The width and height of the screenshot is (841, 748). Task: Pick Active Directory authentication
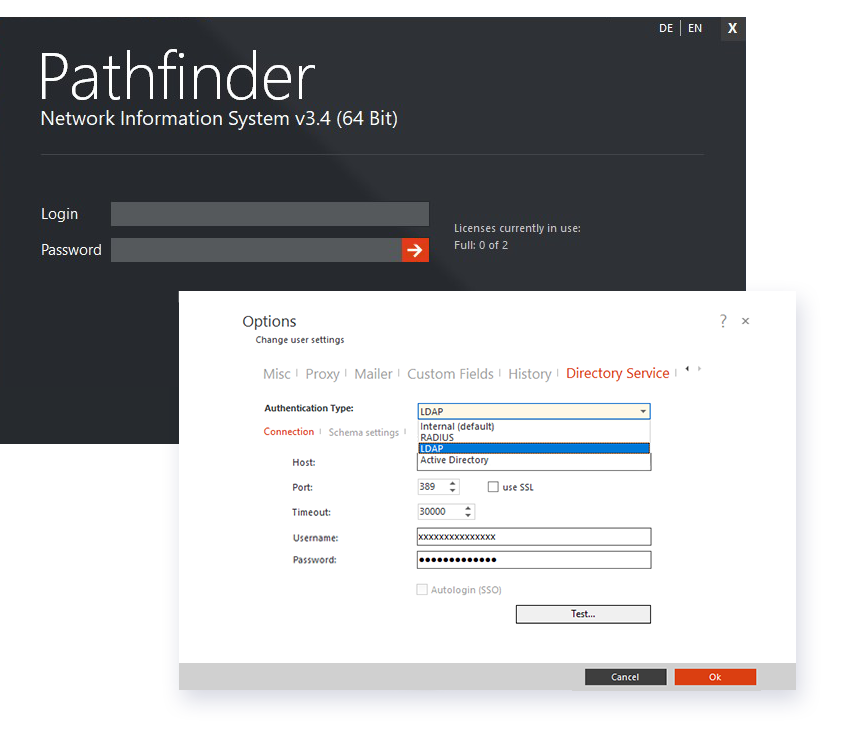[x=534, y=460]
